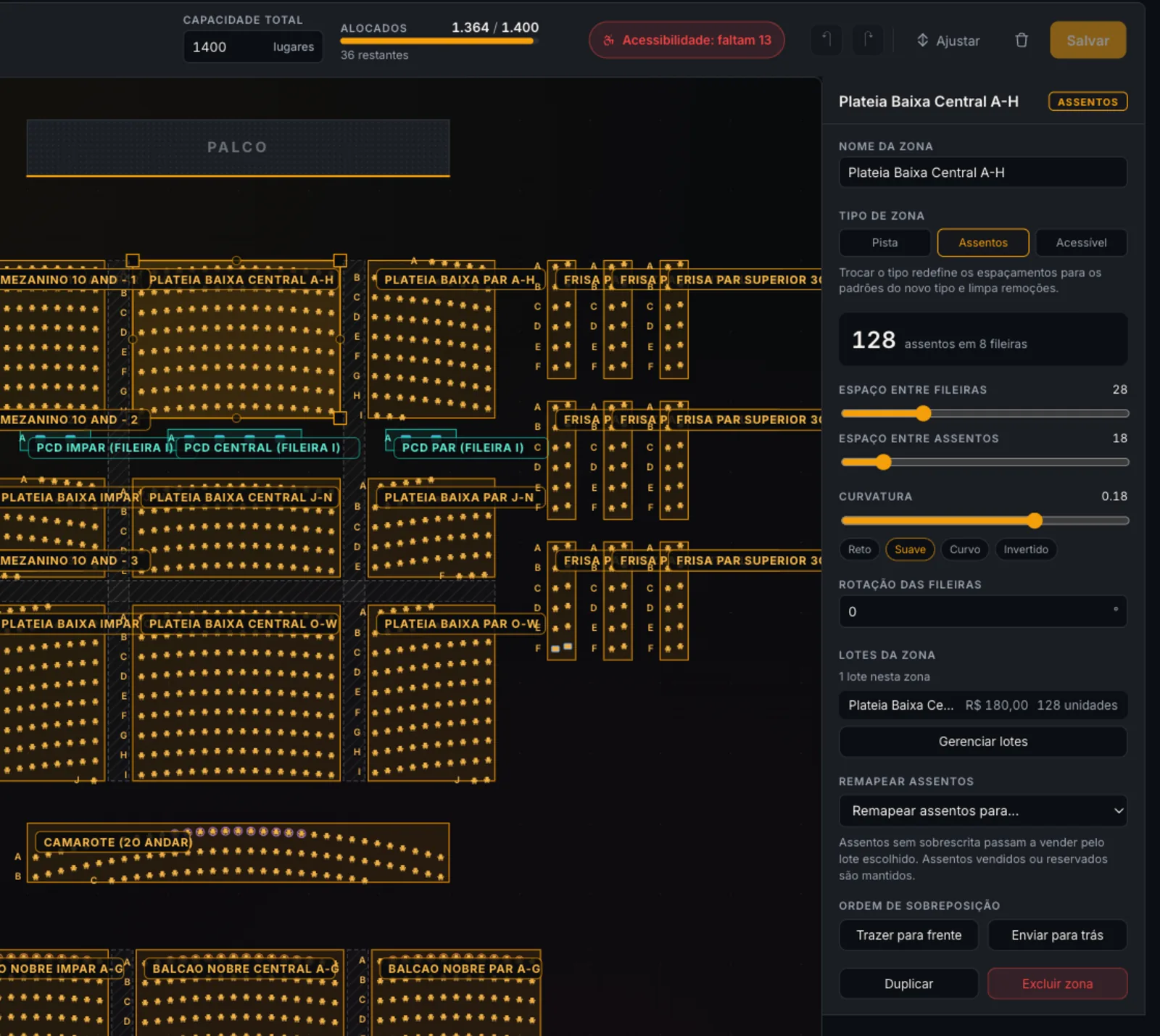Select Plateia Baixa Central J-N zone label
The image size is (1160, 1036).
241,497
